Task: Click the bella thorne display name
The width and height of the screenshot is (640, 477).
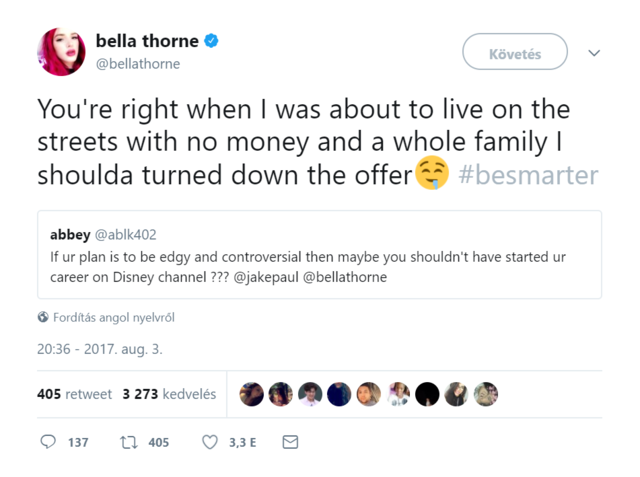Action: tap(146, 41)
